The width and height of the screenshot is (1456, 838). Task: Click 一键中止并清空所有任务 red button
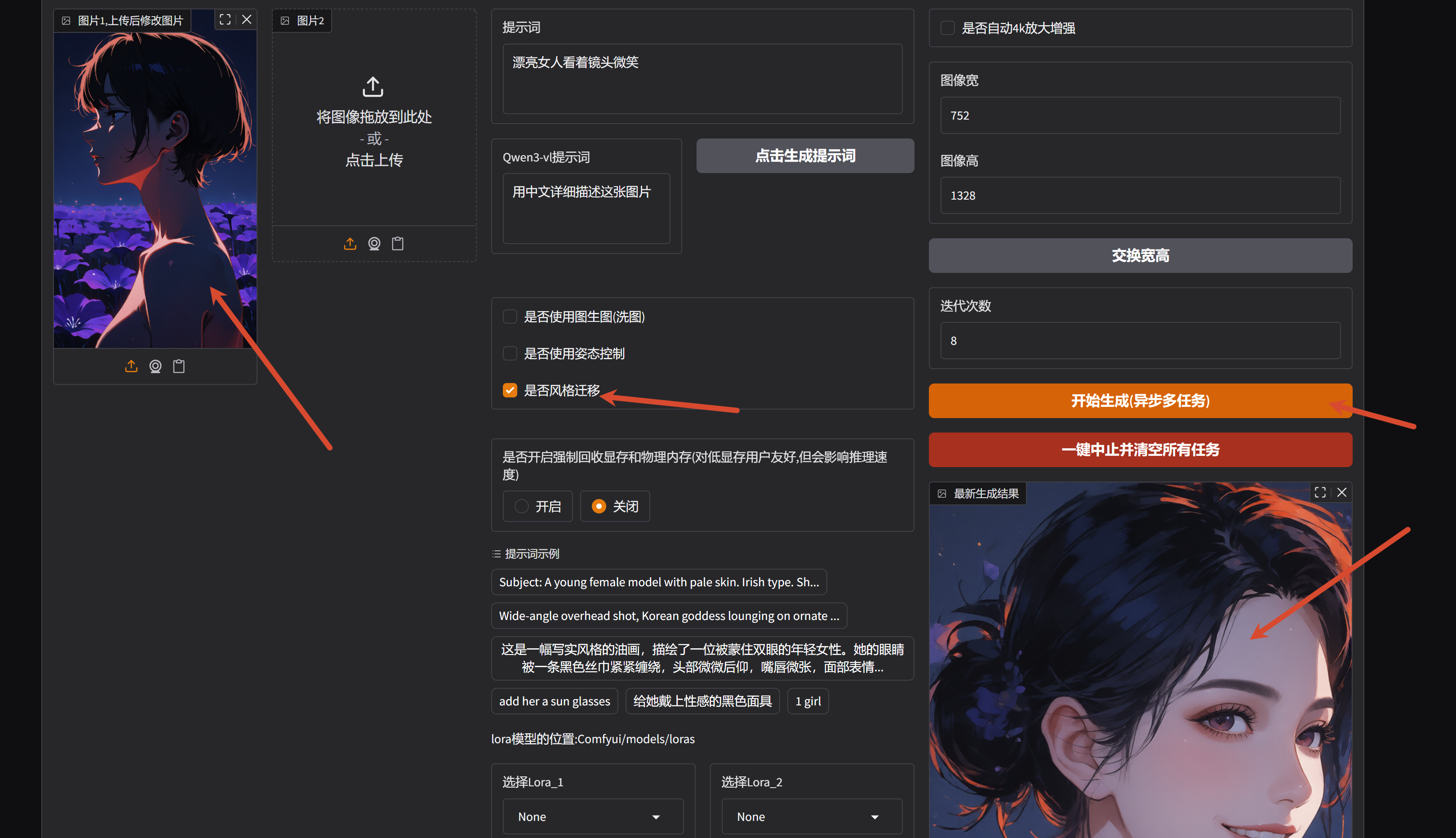[x=1140, y=450]
